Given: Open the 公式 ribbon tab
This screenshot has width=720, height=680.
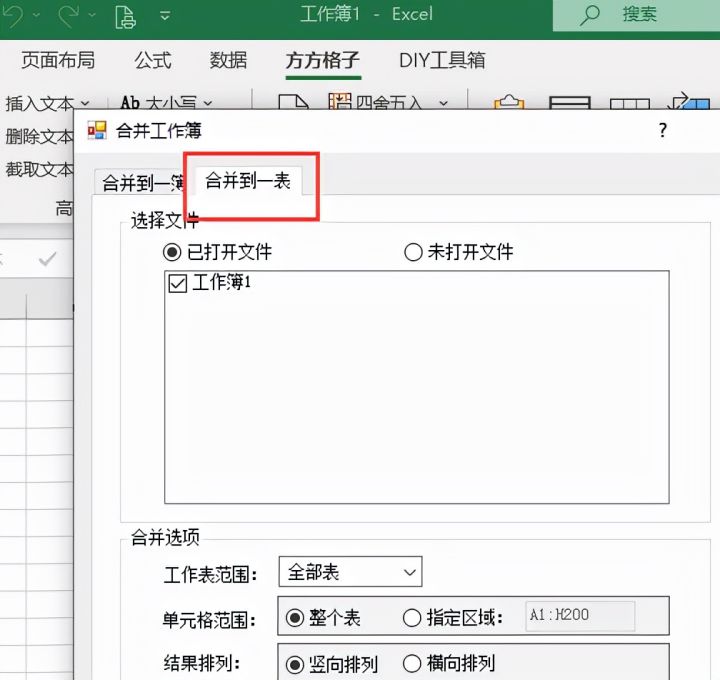Looking at the screenshot, I should tap(153, 60).
